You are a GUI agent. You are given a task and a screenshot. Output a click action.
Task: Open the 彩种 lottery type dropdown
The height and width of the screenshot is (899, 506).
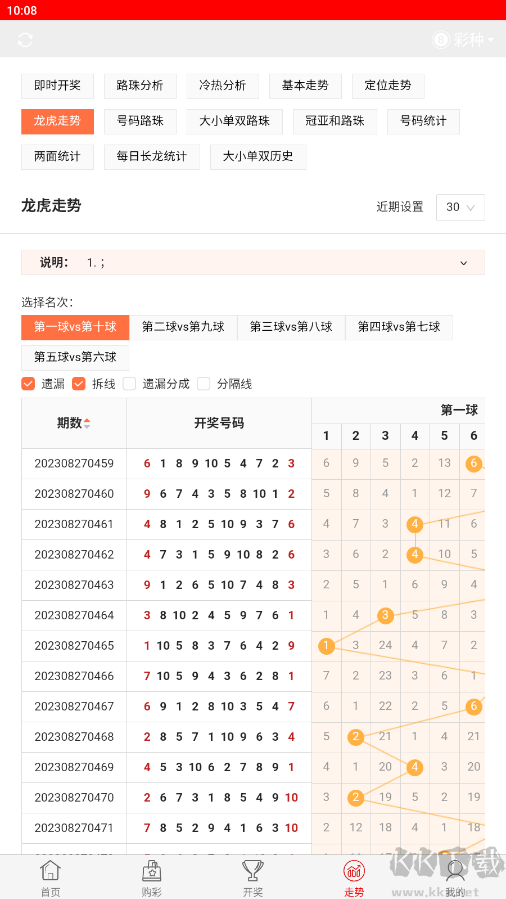tap(463, 40)
